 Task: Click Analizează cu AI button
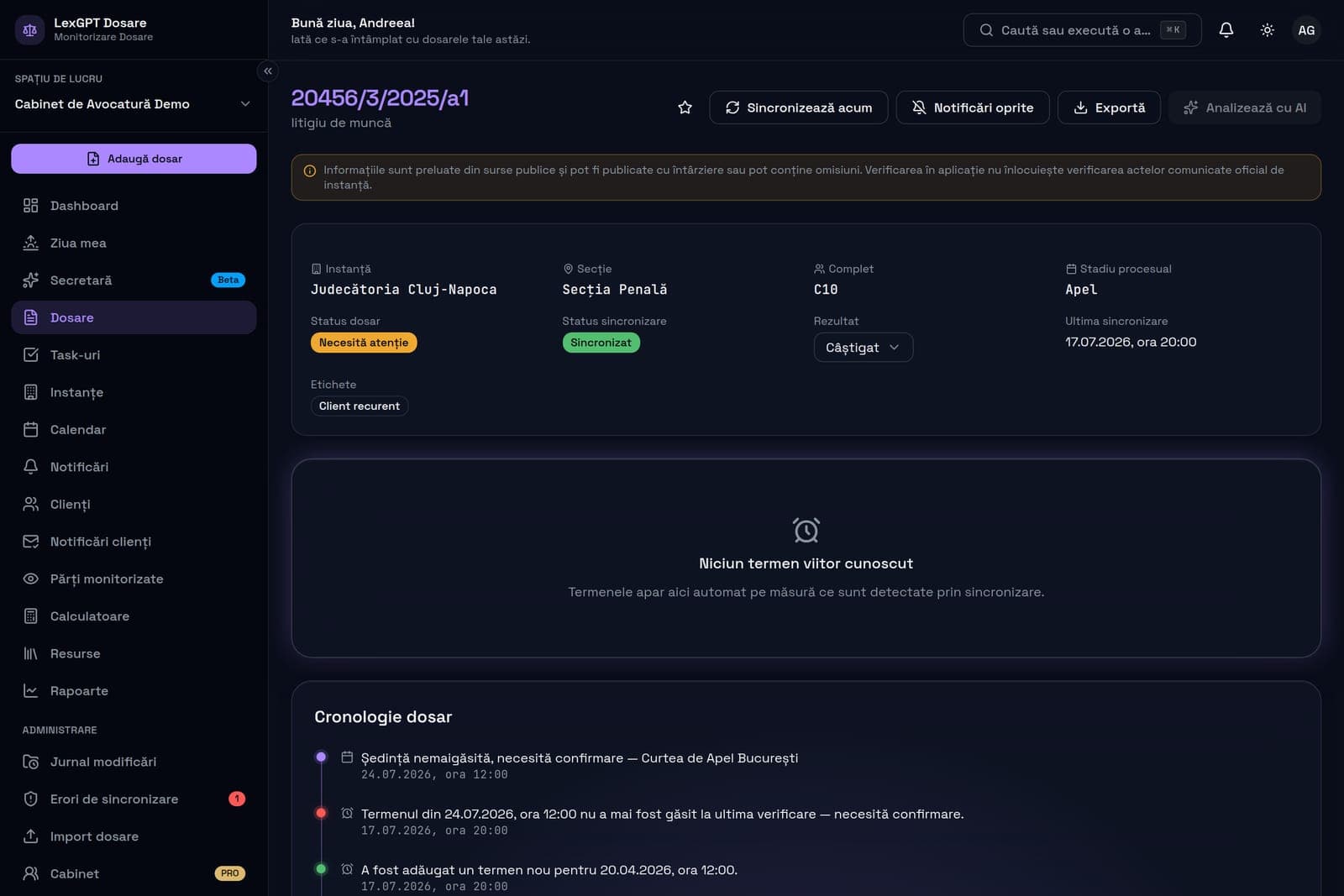pos(1245,107)
